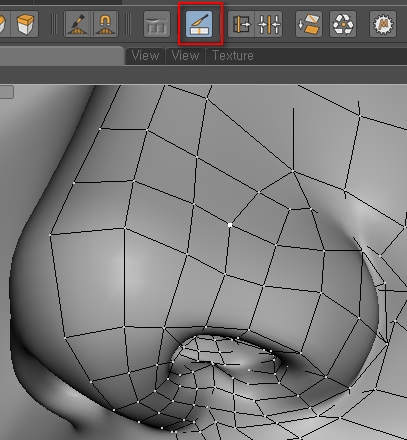The height and width of the screenshot is (440, 407).
Task: Click the partially visible cube icon at toolbar edge
Action: 3,24
